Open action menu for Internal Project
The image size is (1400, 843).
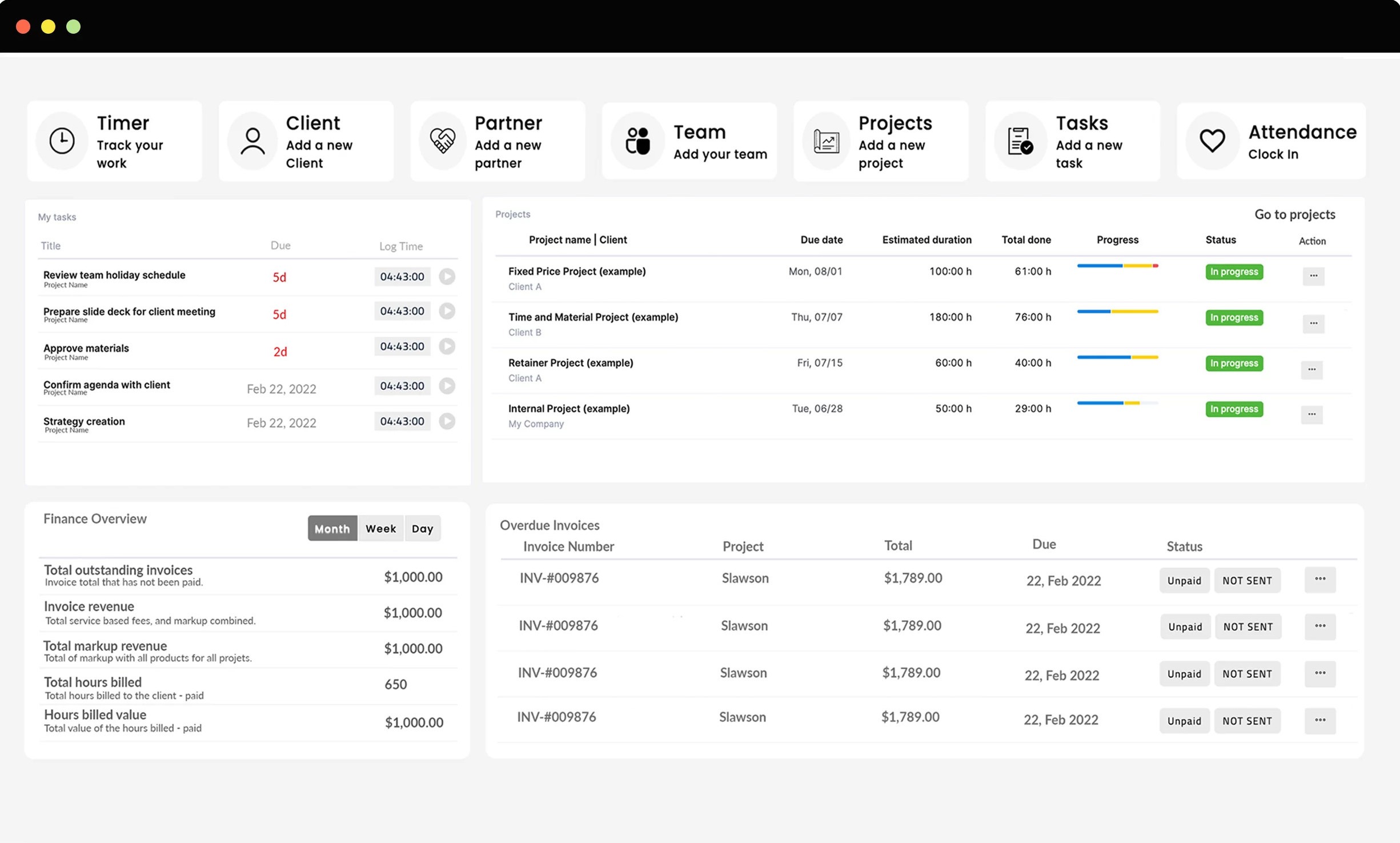point(1311,414)
